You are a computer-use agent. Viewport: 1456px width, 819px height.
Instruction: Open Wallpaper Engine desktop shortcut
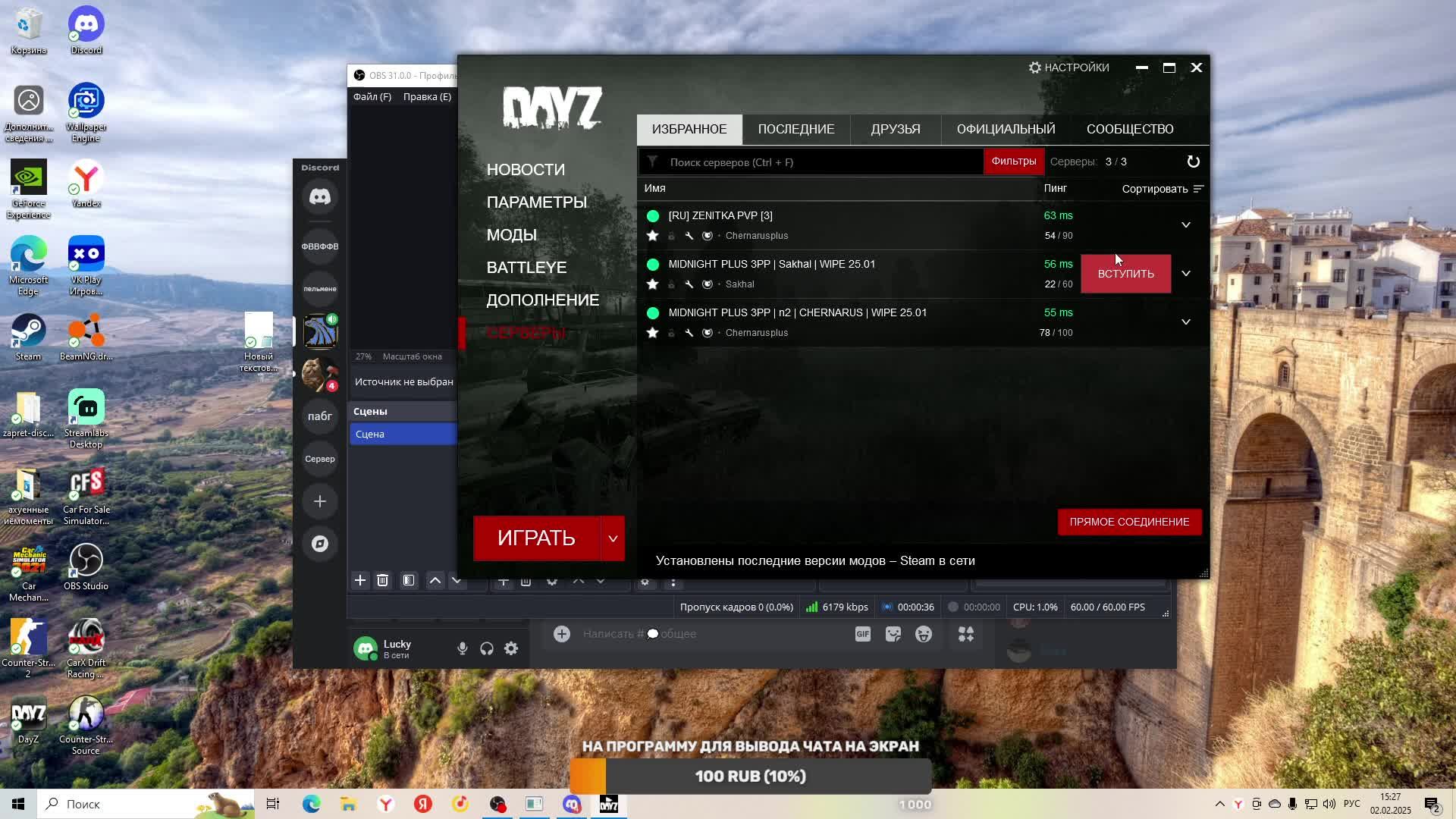86,113
